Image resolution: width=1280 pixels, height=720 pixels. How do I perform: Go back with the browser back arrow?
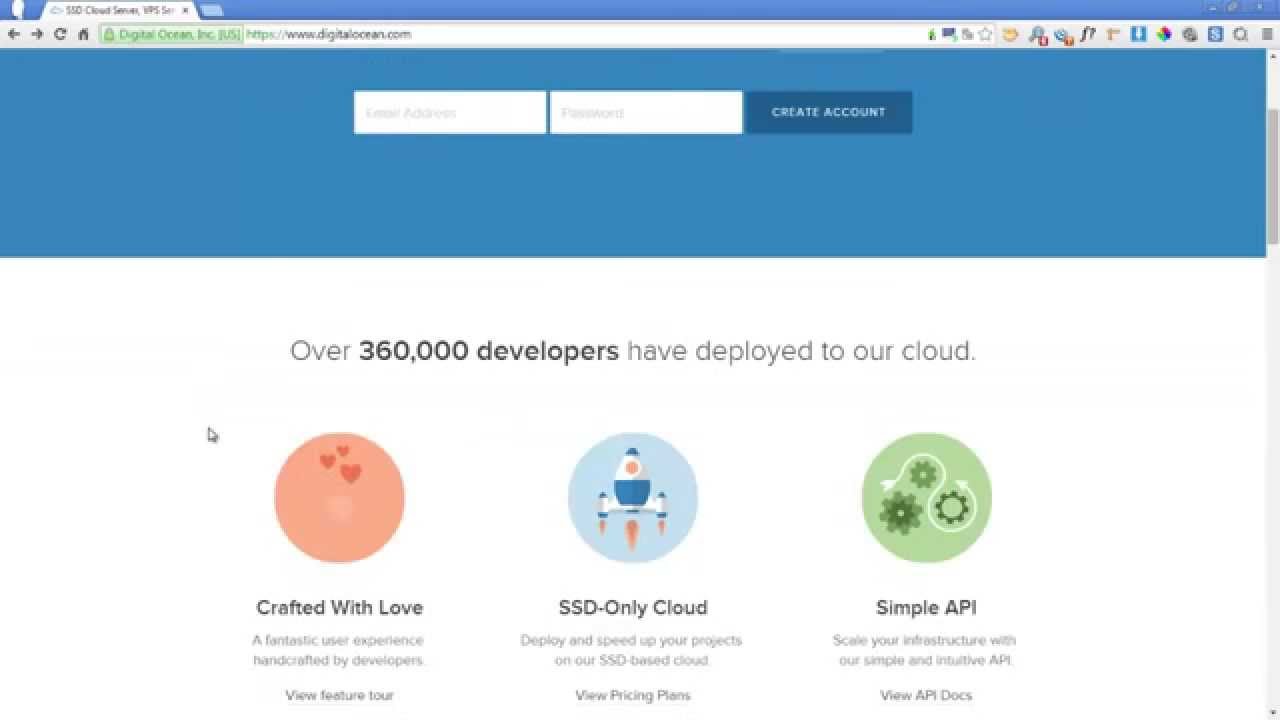pos(14,34)
